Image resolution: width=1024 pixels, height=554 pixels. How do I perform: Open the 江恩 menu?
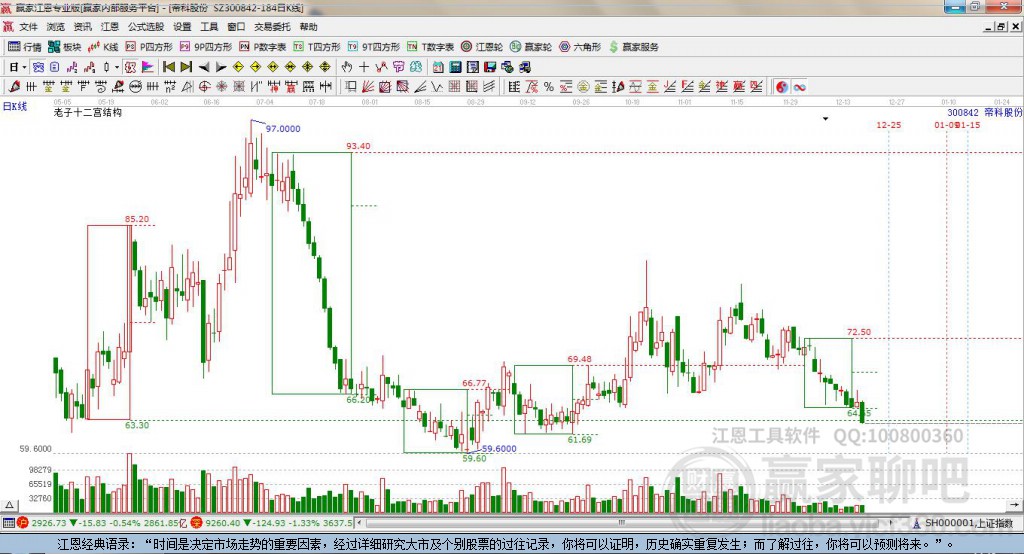[110, 27]
